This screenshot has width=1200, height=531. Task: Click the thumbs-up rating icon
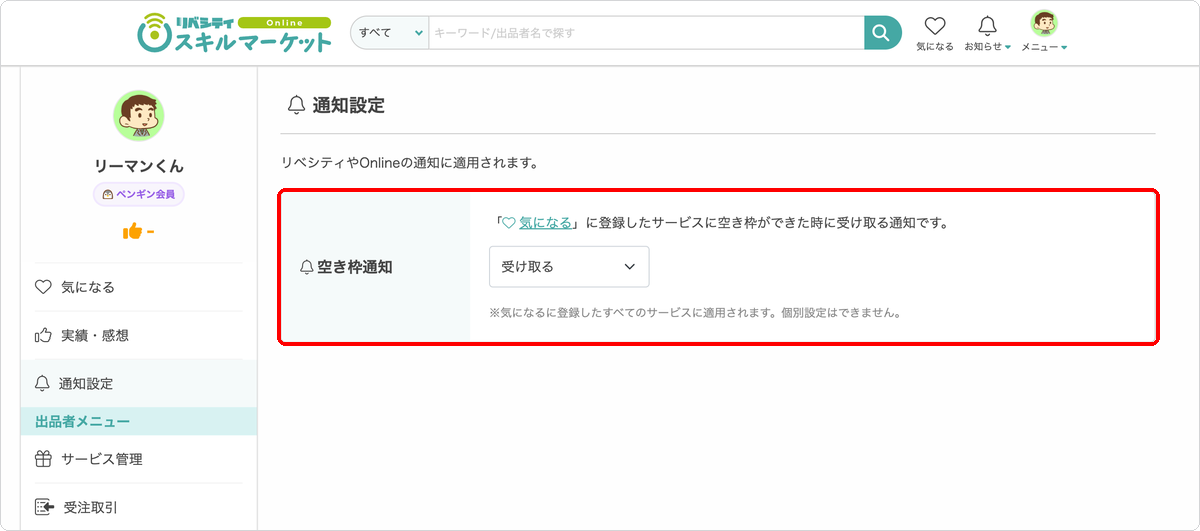(133, 232)
